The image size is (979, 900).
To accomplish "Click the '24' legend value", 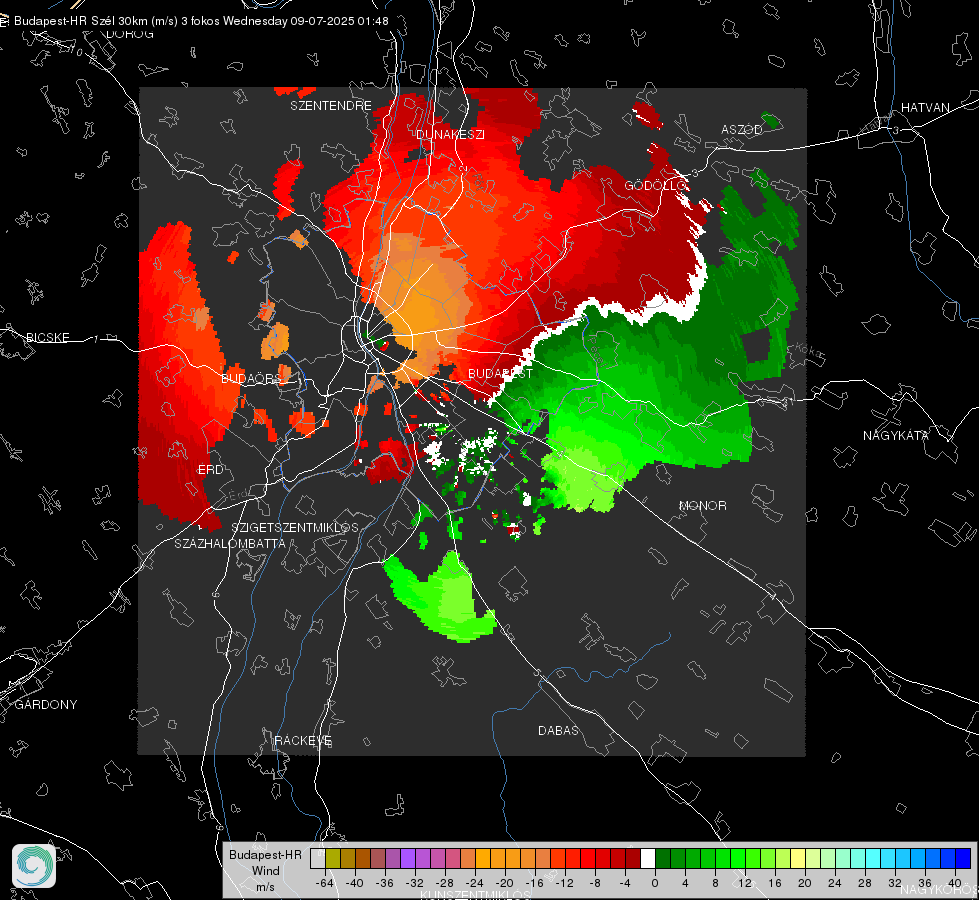I will point(835,883).
